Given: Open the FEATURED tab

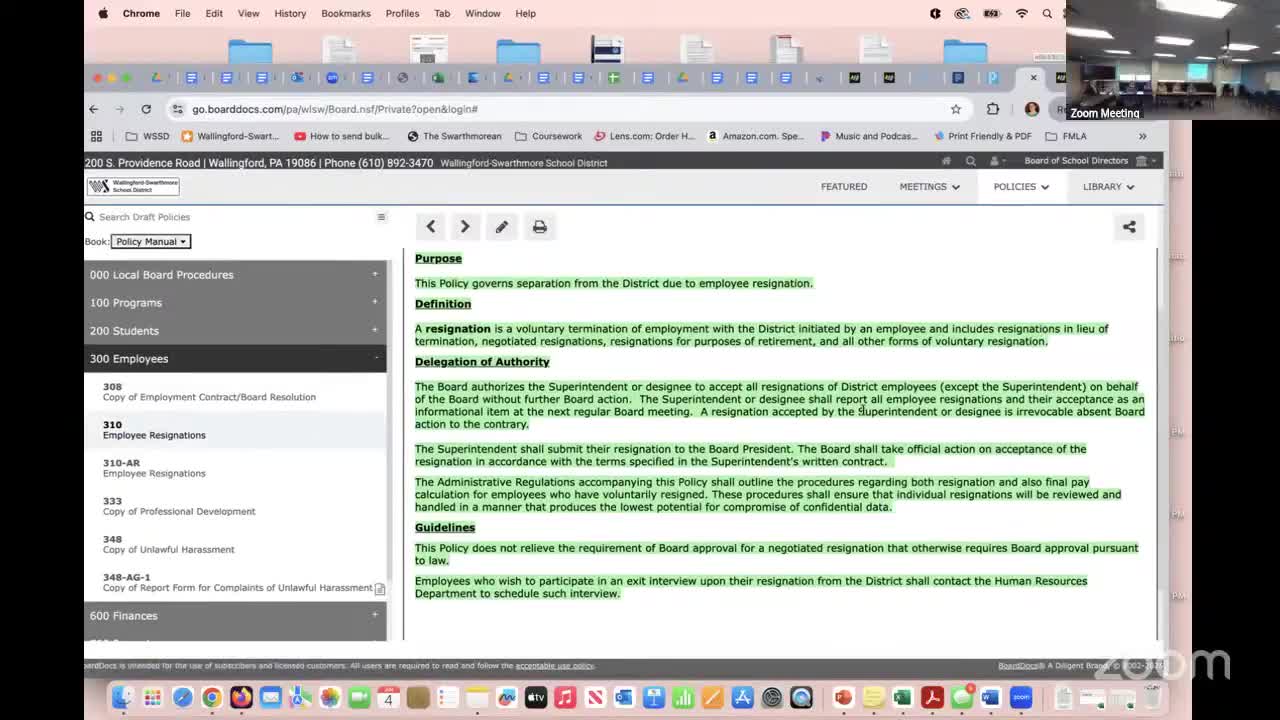Looking at the screenshot, I should [844, 186].
